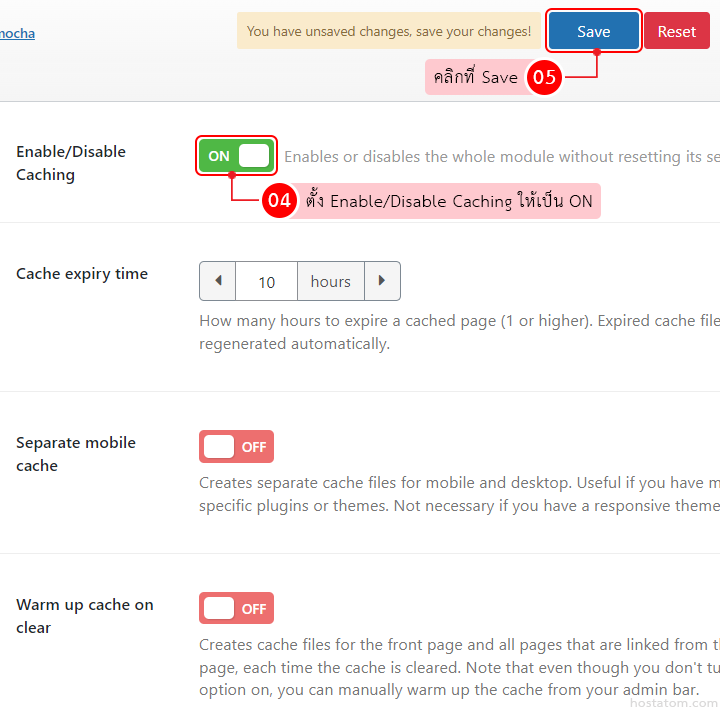Decrease cache expiry with the left arrow
The width and height of the screenshot is (720, 710).
click(x=218, y=281)
